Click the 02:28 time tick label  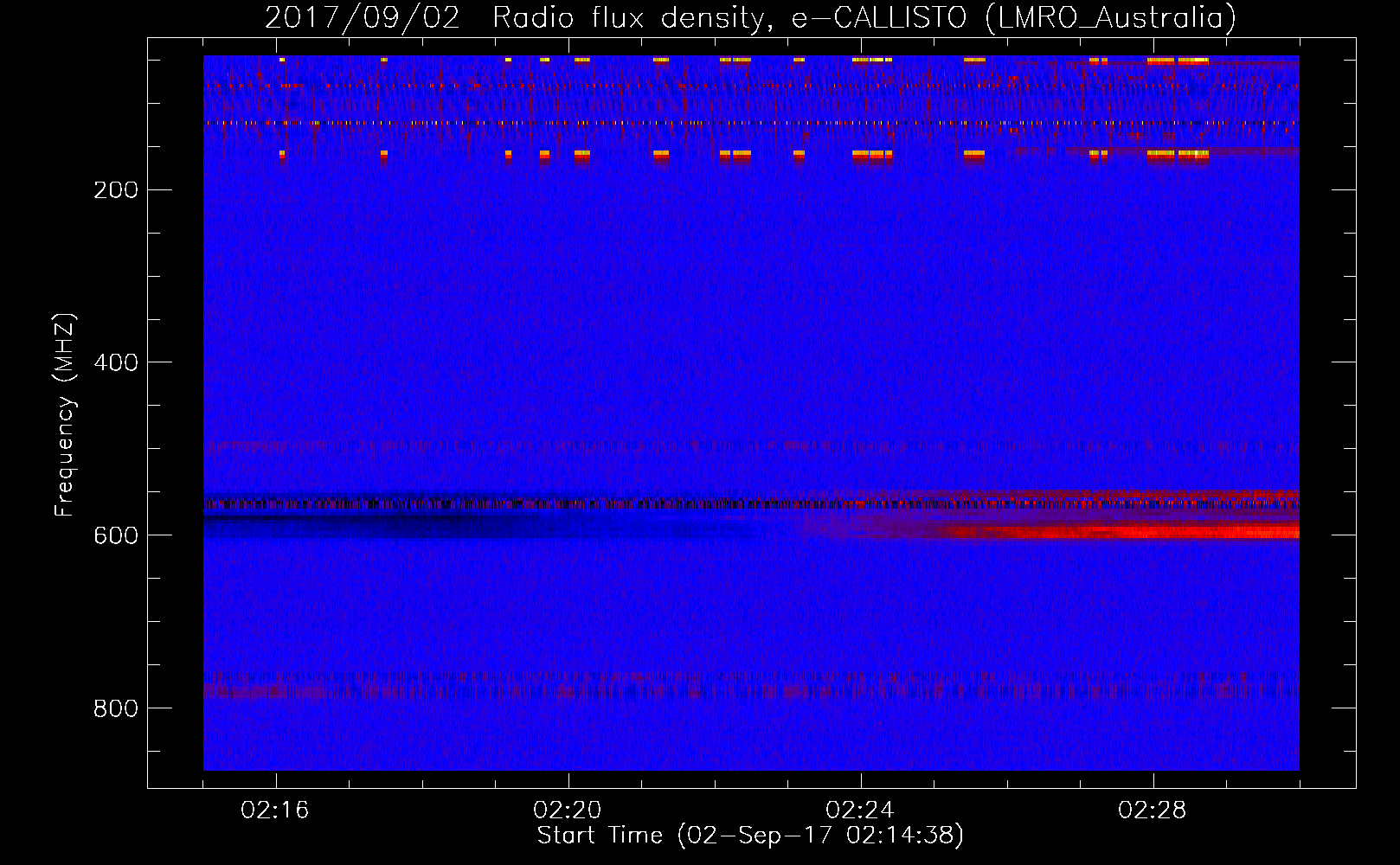coord(1153,811)
